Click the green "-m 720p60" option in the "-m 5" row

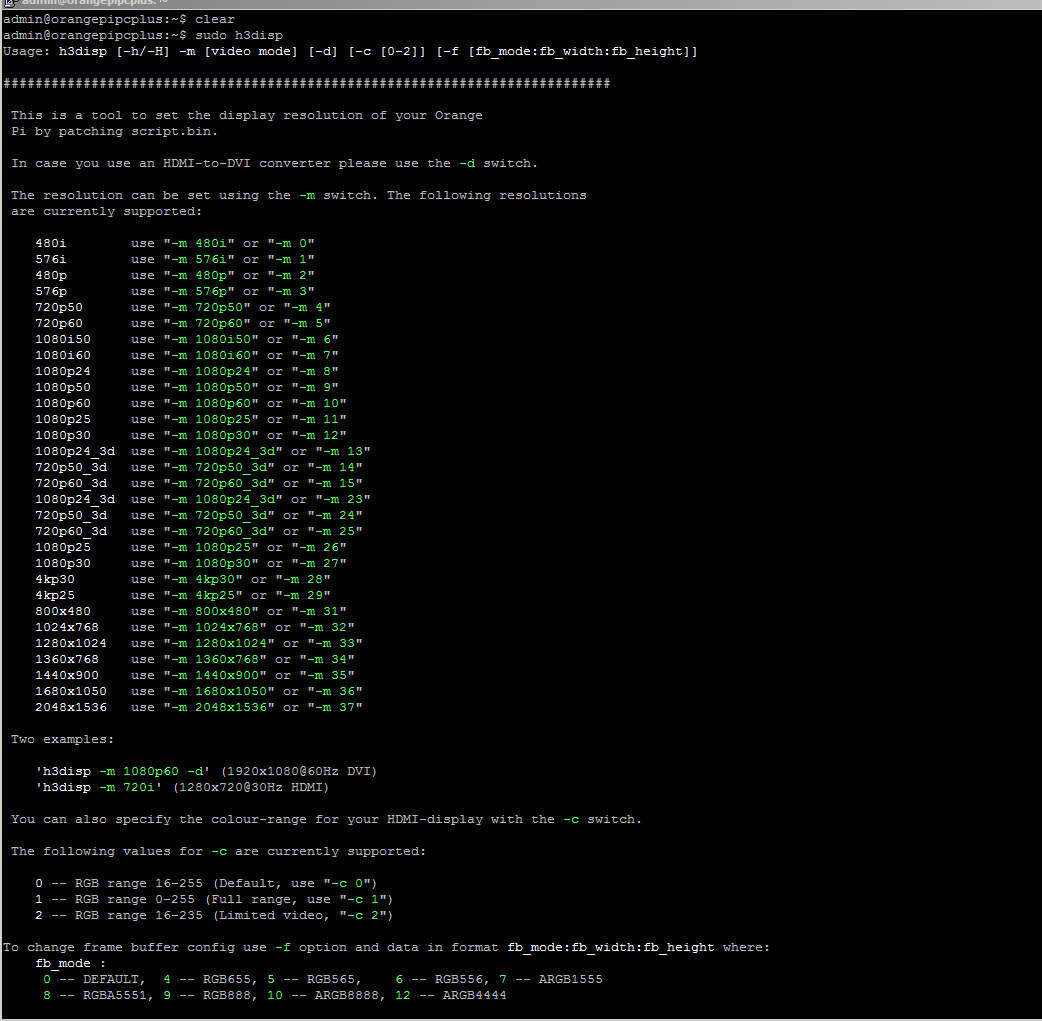[x=207, y=323]
